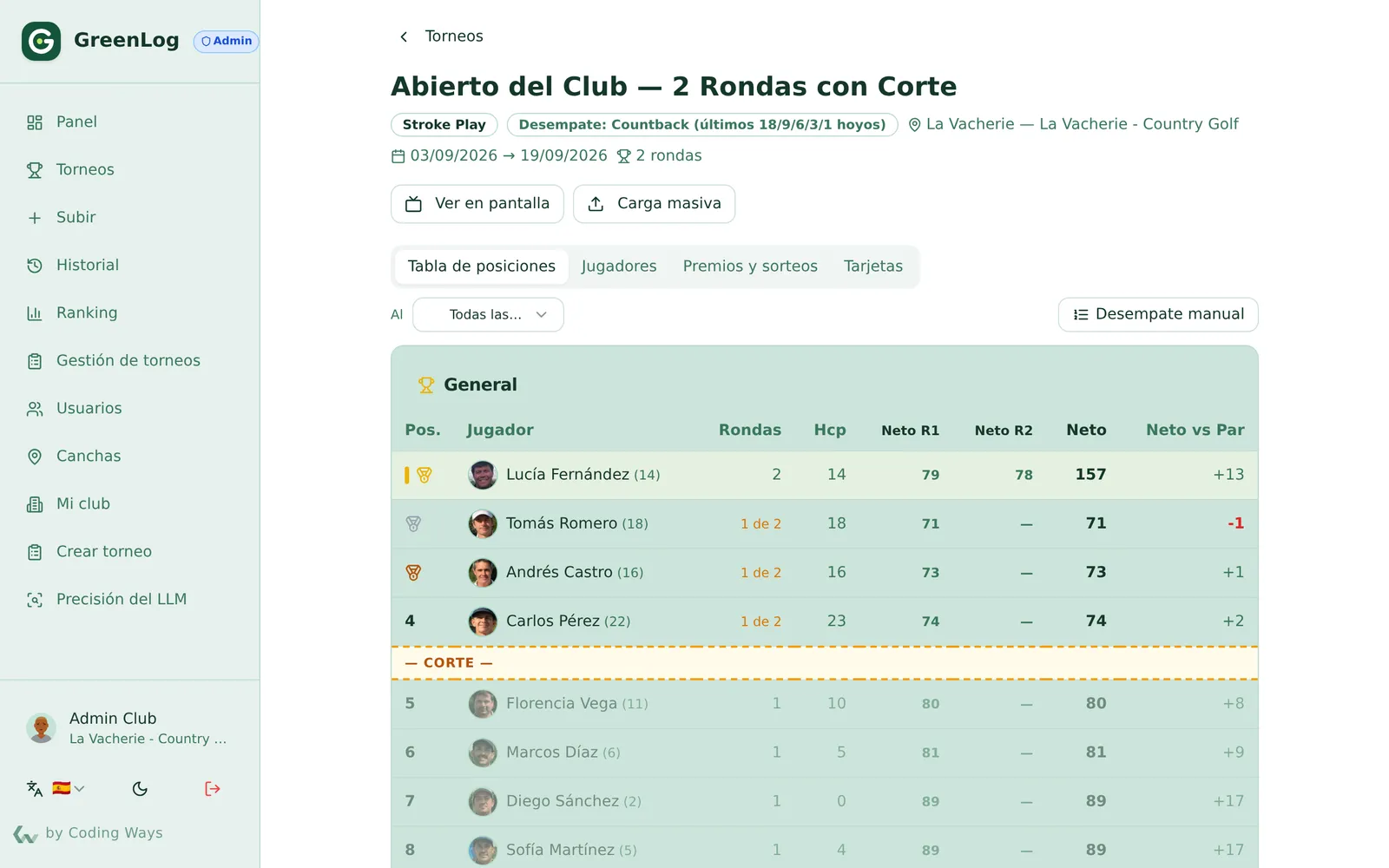Switch to Jugadores tab

619,266
